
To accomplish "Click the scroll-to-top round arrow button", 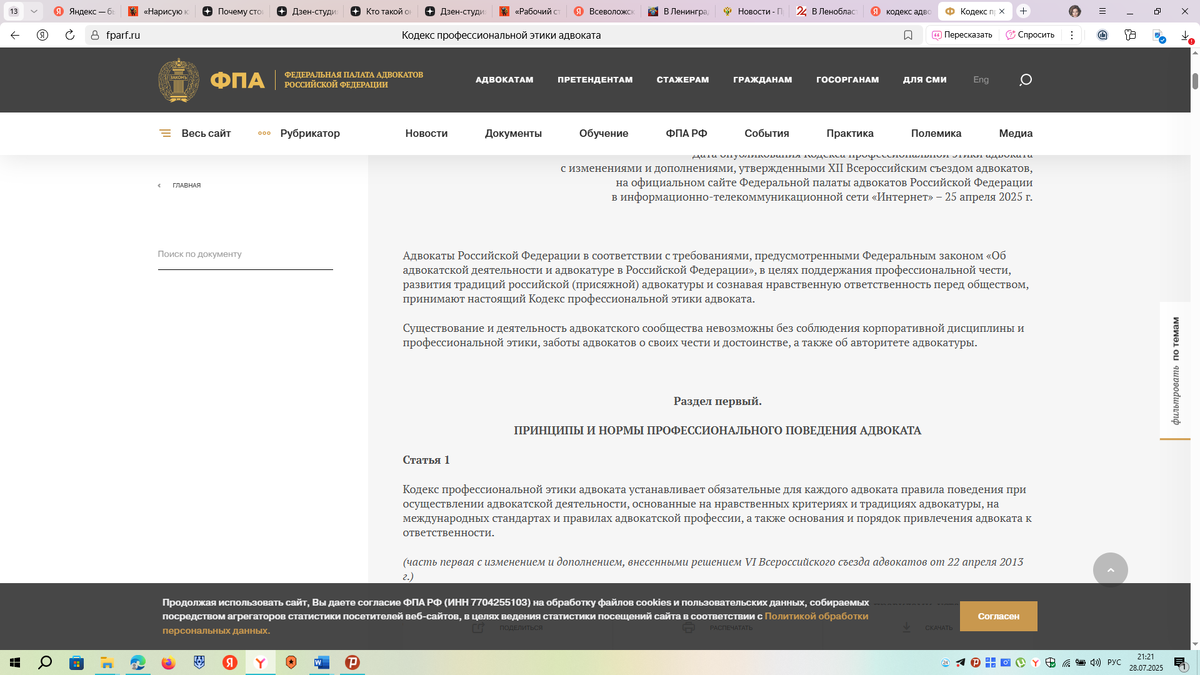I will coord(1110,569).
